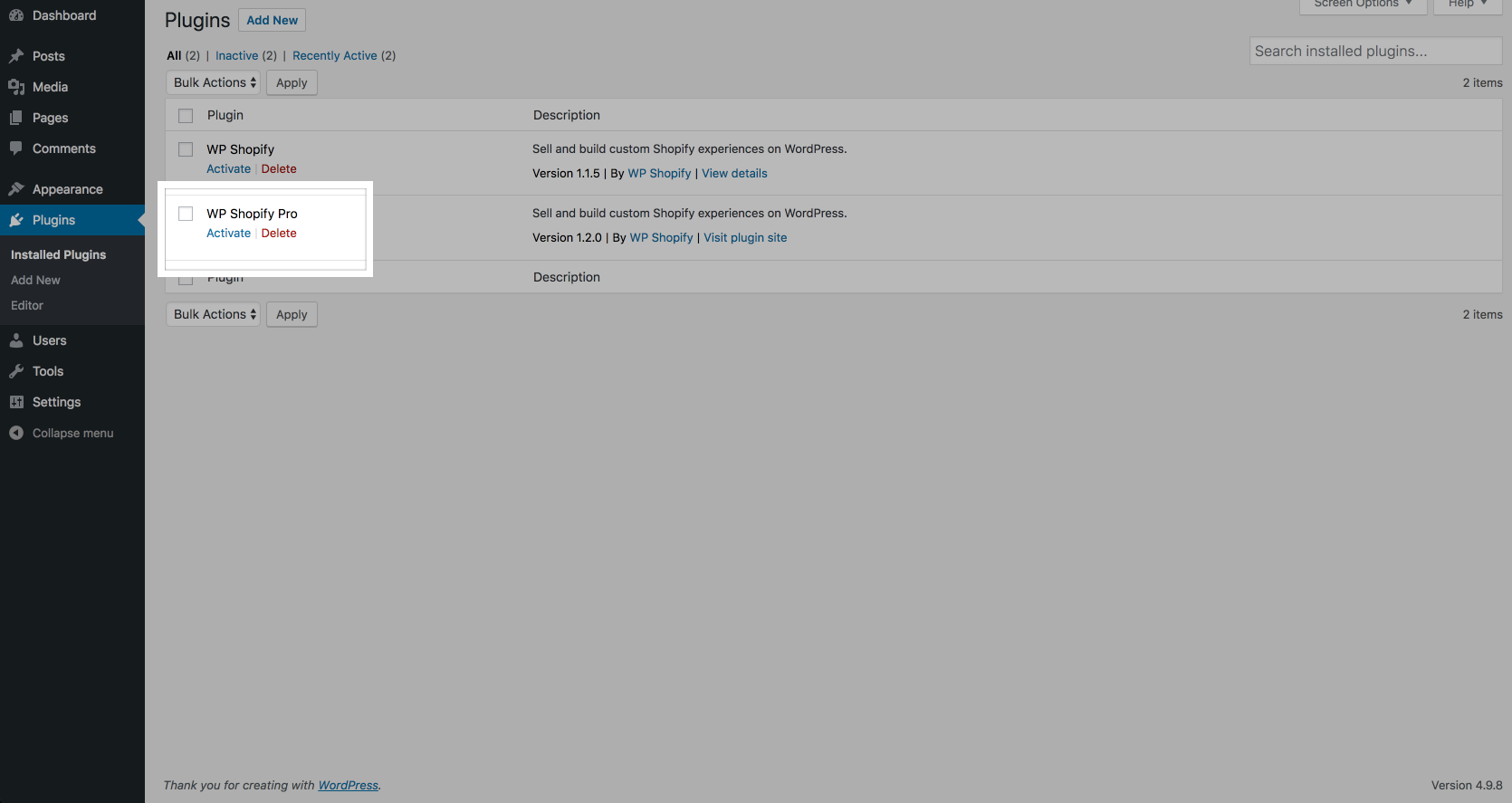This screenshot has width=1512, height=803.
Task: Click View details for WP Shopify
Action: click(x=734, y=173)
